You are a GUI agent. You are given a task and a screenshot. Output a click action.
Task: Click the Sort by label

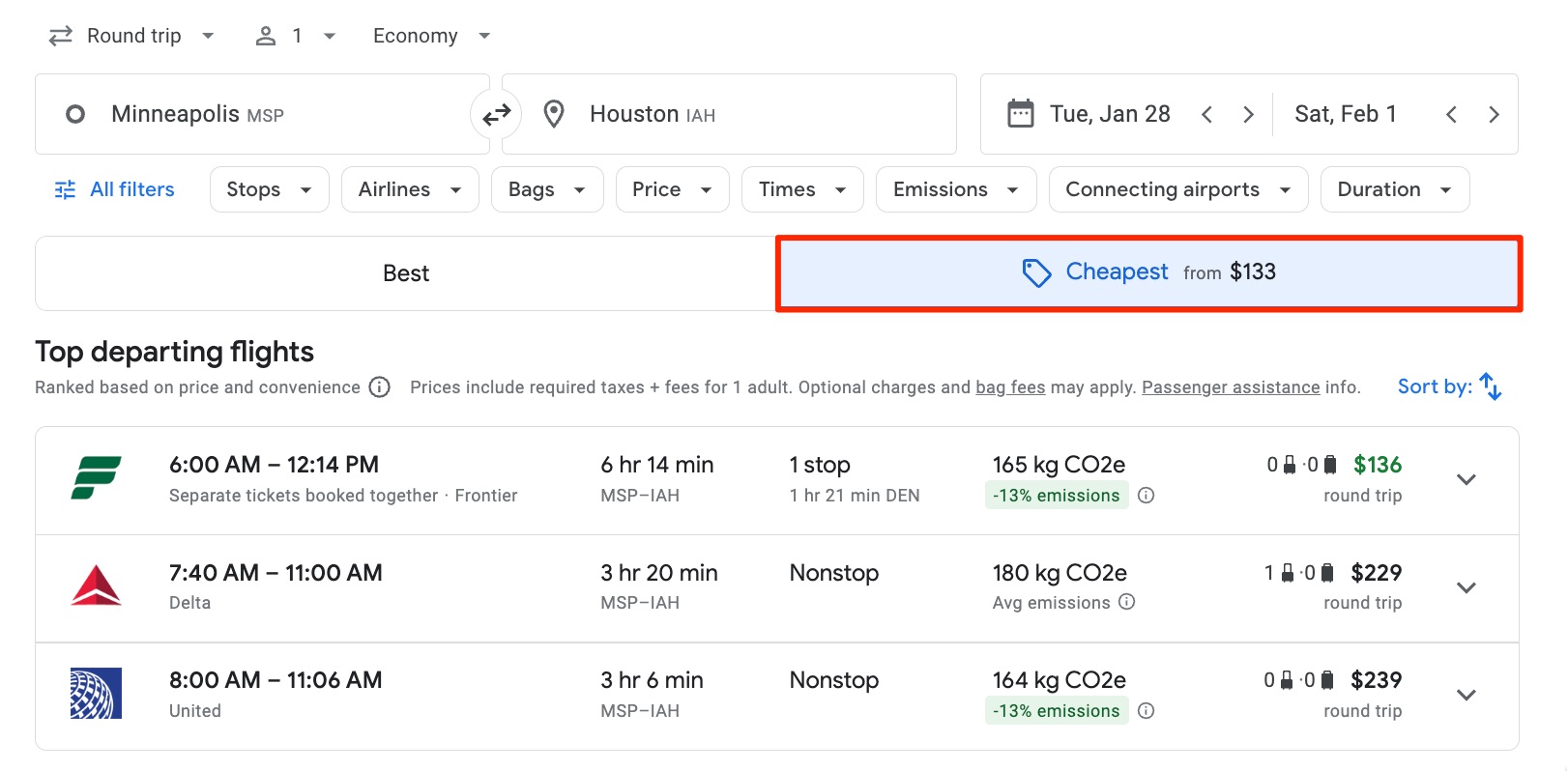1435,386
